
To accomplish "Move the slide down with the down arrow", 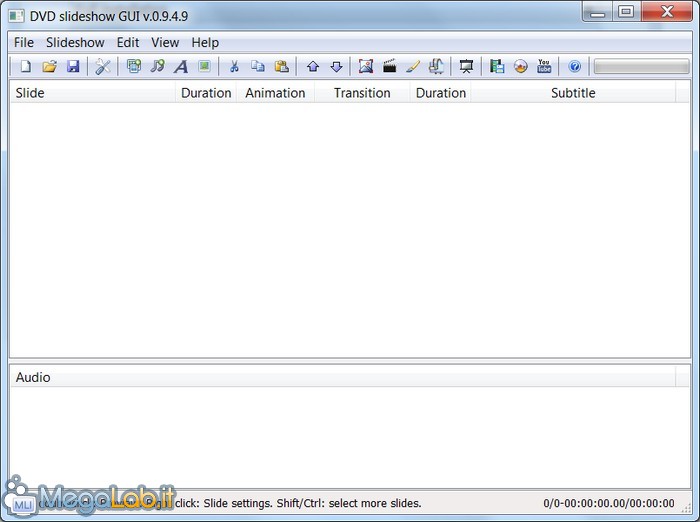I will click(x=337, y=67).
